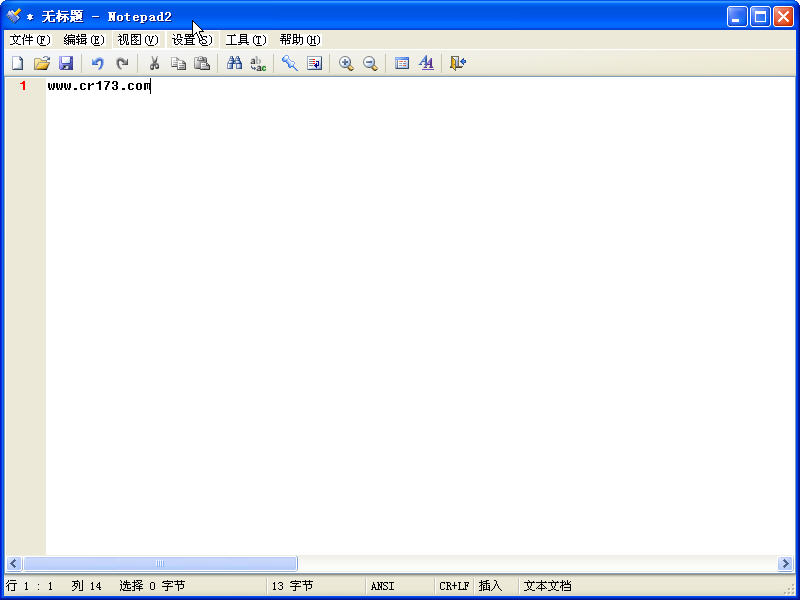
Task: Open a file with folder icon
Action: click(41, 63)
